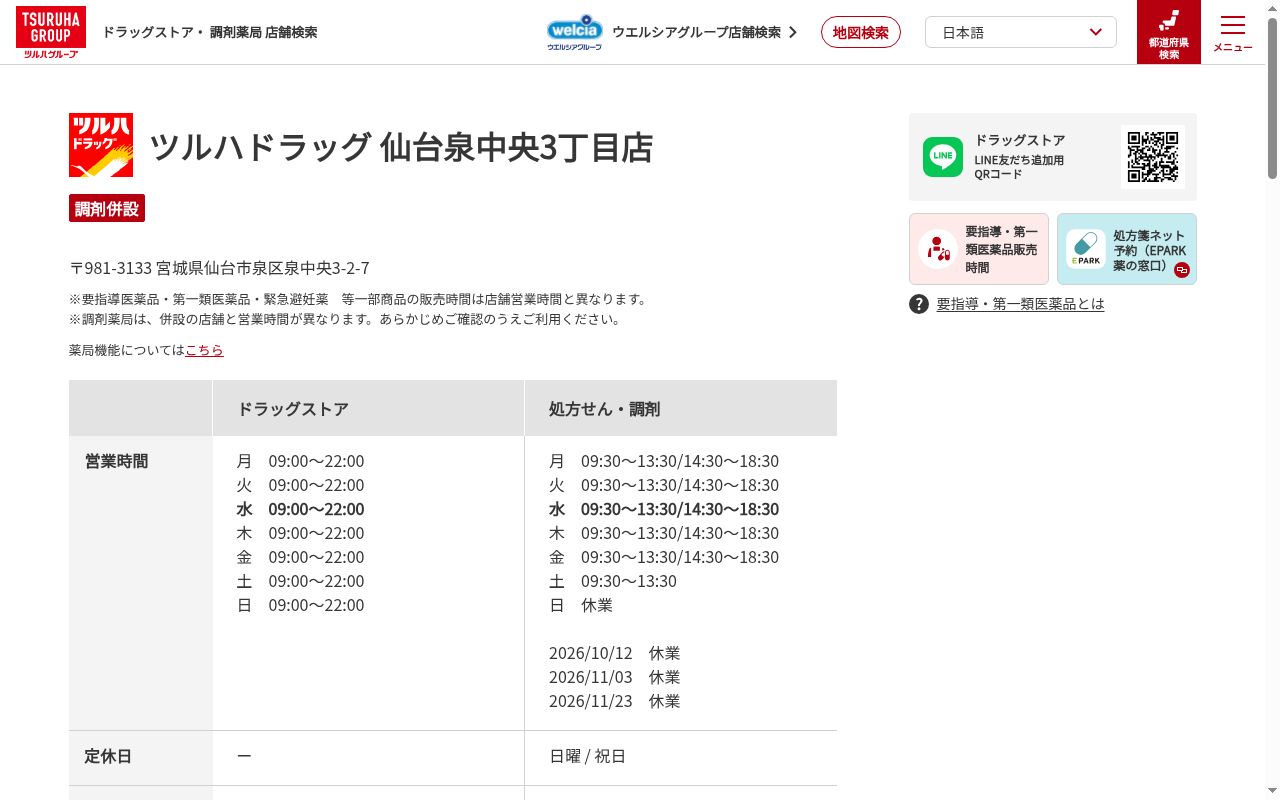Click the Tsuruha Group logo
Image resolution: width=1280 pixels, height=800 pixels.
pyautogui.click(x=51, y=32)
